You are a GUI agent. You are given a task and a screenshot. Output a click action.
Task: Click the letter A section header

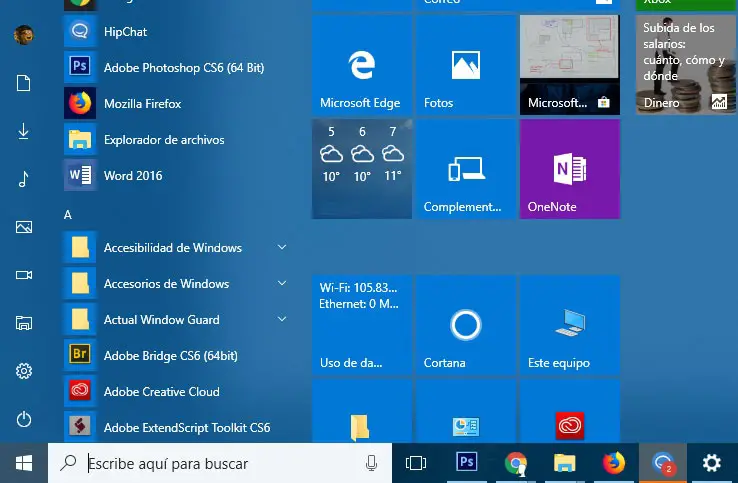pos(68,215)
